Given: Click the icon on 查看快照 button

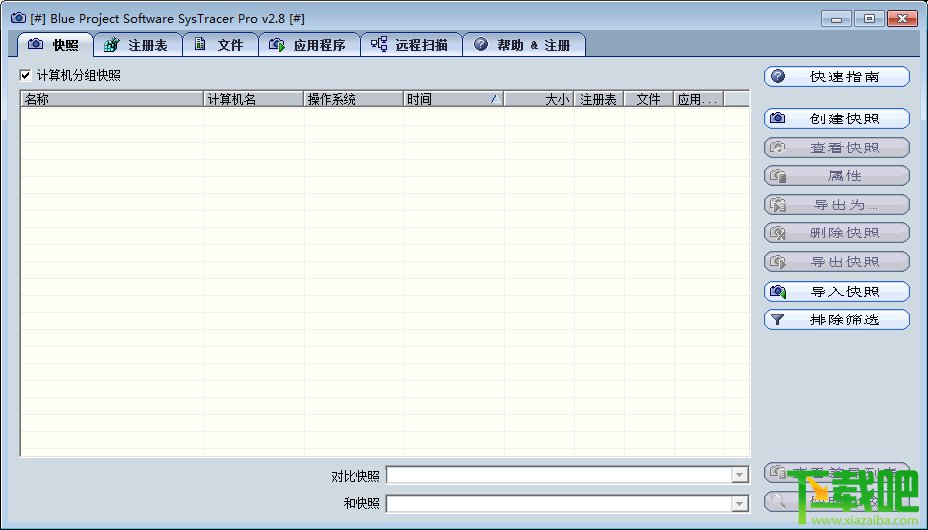Looking at the screenshot, I should click(778, 147).
